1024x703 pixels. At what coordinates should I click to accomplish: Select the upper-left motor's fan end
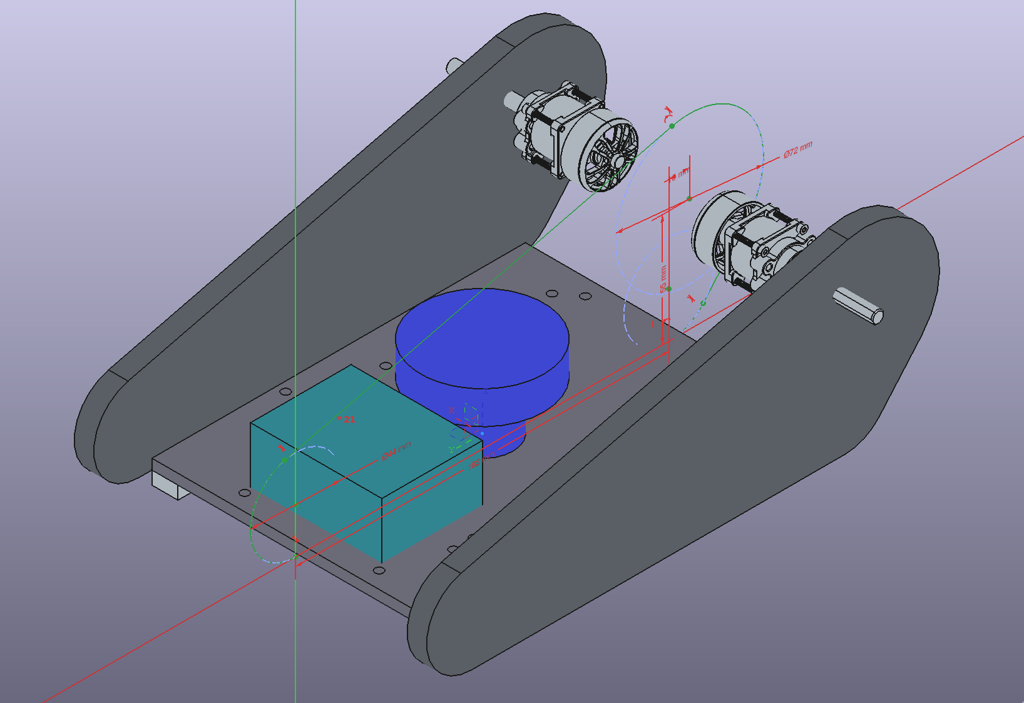click(x=609, y=155)
